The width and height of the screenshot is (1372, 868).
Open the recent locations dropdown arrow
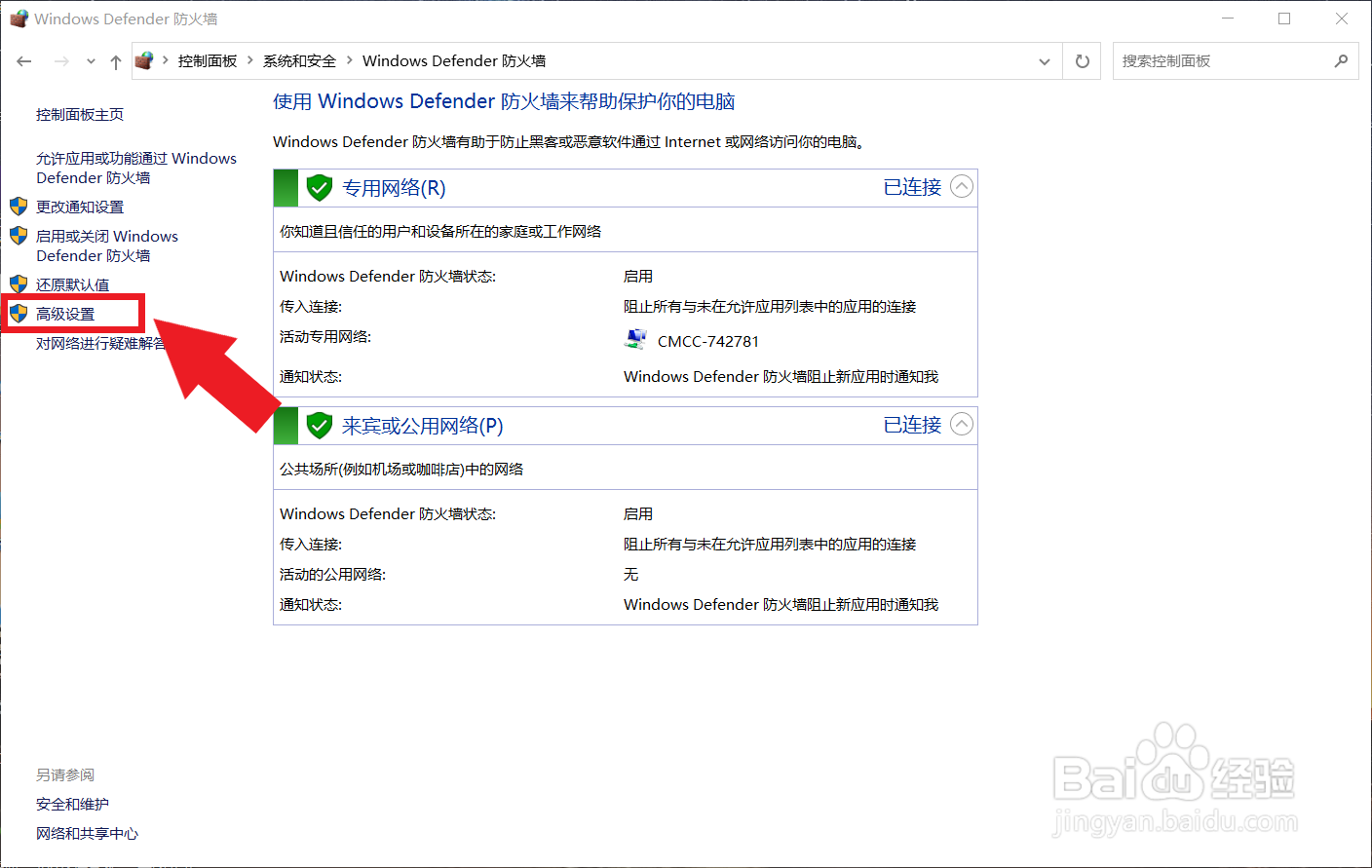coord(91,61)
